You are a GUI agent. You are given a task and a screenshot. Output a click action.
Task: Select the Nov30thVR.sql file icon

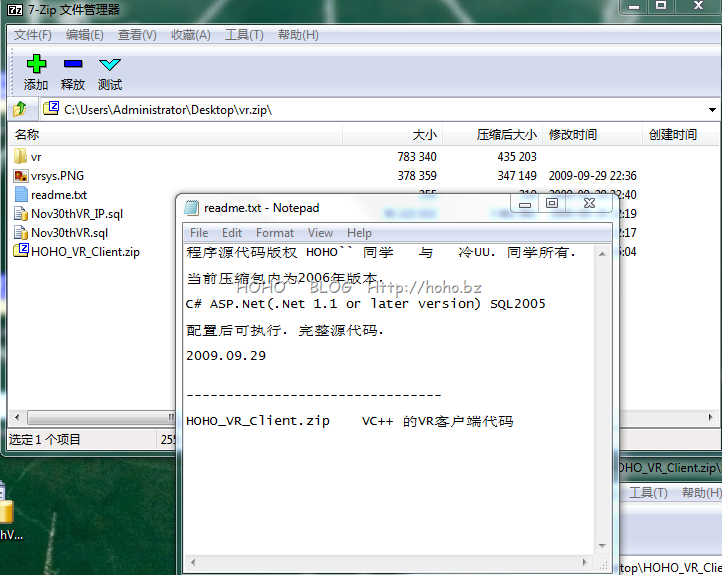[x=21, y=232]
